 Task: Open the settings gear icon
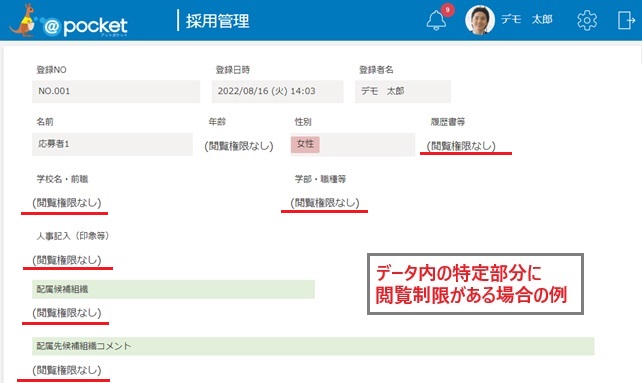coord(587,20)
